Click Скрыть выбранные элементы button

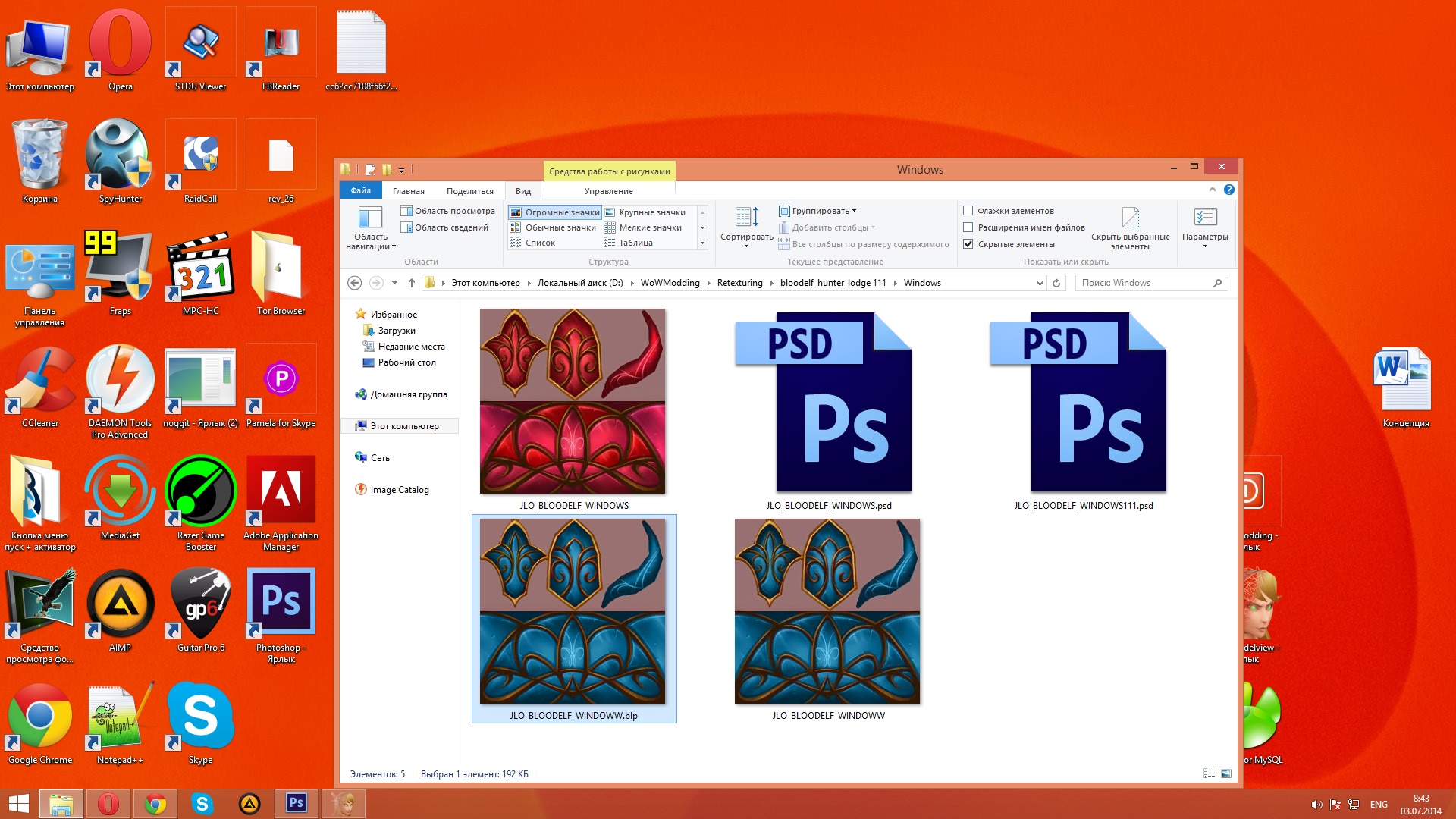(x=1130, y=227)
